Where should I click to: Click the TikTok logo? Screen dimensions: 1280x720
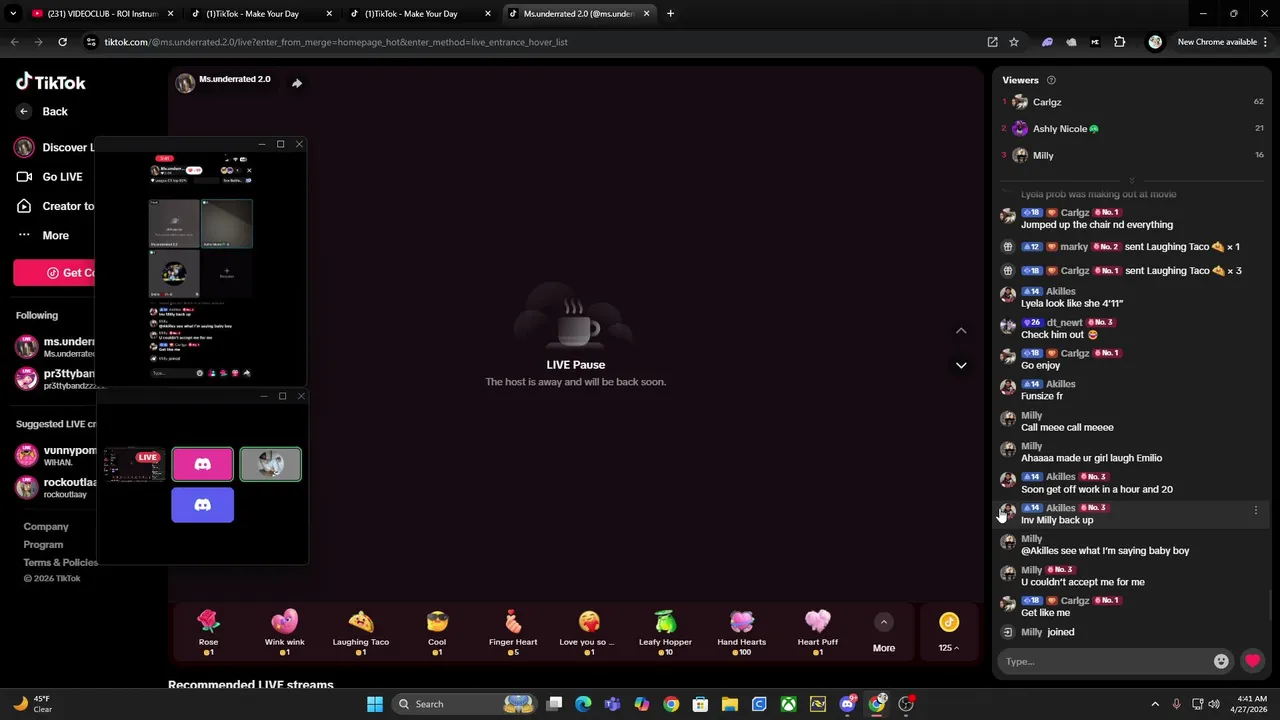pos(51,82)
